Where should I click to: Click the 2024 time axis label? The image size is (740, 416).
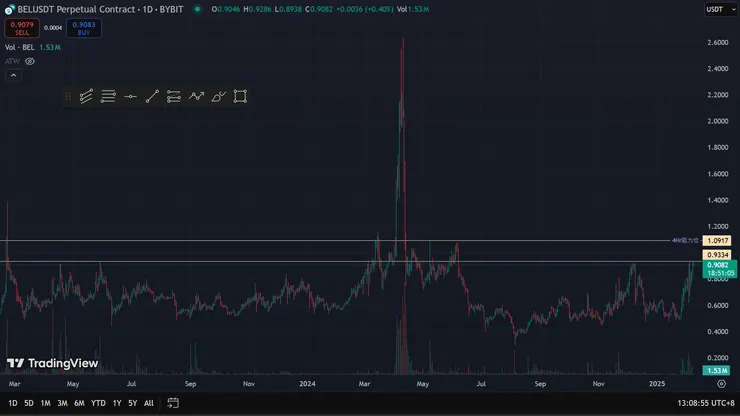click(x=307, y=384)
